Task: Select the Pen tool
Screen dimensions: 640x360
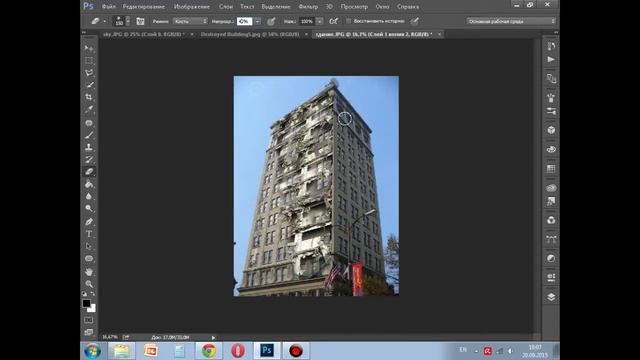Action: [x=89, y=222]
